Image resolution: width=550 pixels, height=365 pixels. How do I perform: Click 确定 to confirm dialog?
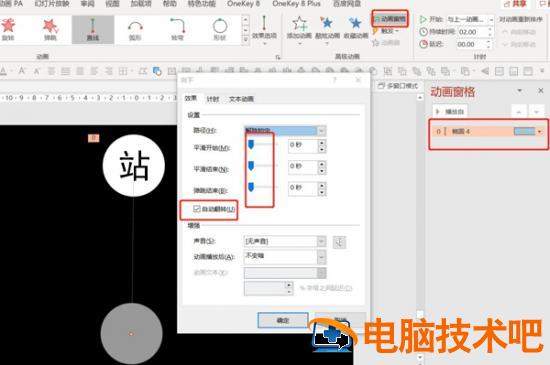click(x=283, y=320)
